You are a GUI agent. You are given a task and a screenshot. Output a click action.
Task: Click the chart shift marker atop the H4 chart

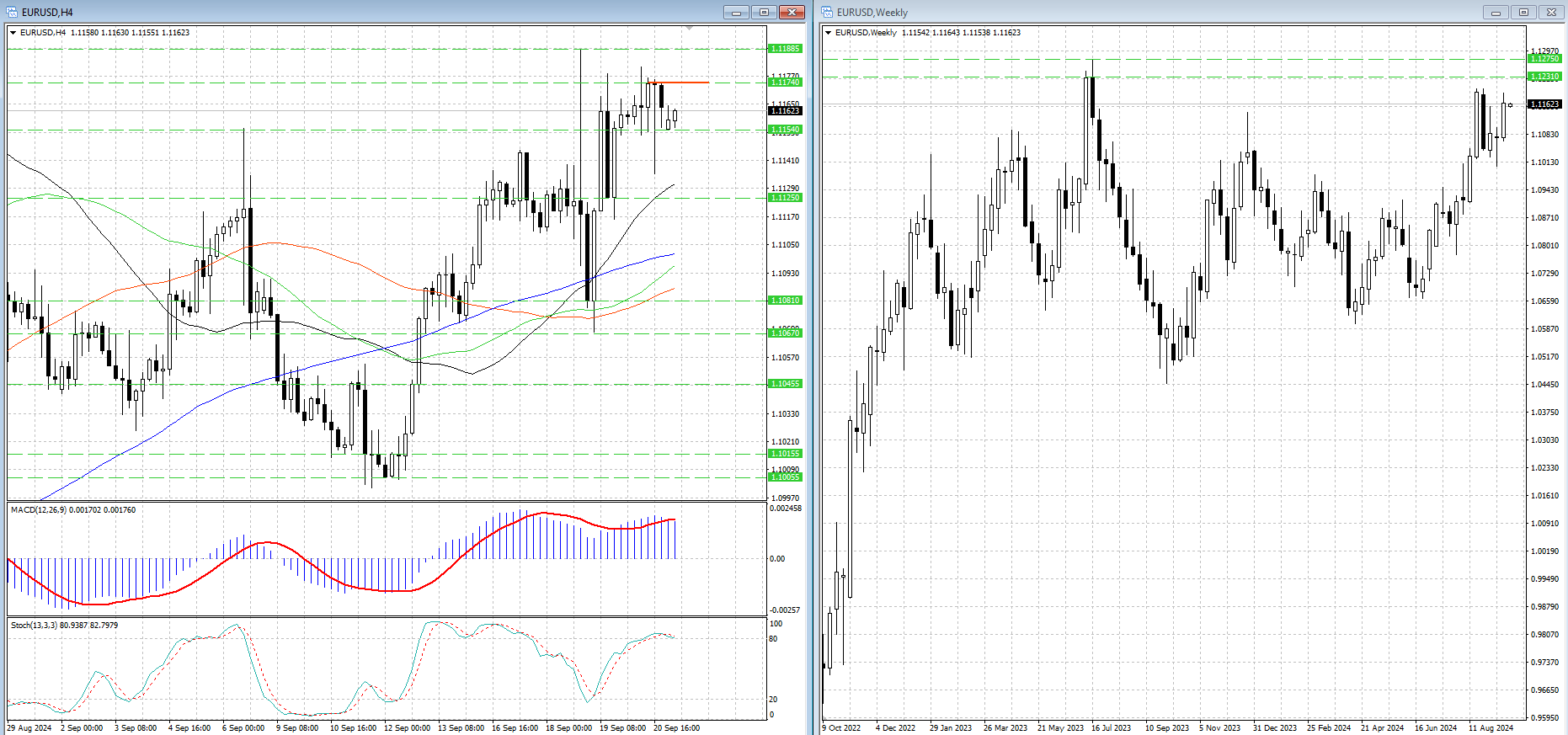click(x=689, y=29)
